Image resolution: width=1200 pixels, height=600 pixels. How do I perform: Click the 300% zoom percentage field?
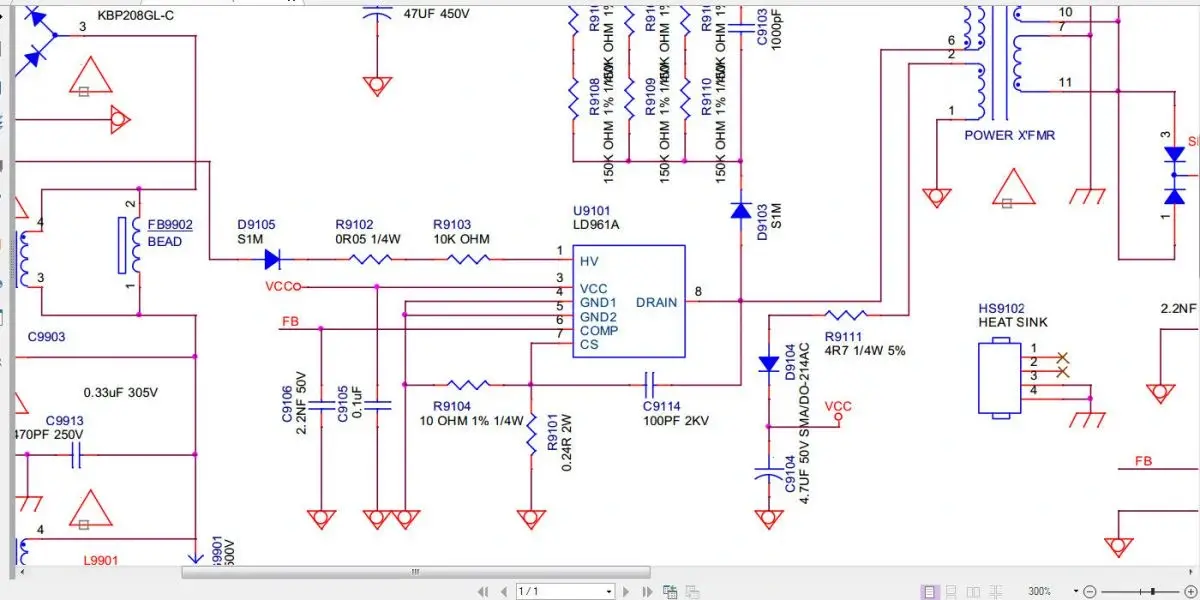click(x=1040, y=592)
